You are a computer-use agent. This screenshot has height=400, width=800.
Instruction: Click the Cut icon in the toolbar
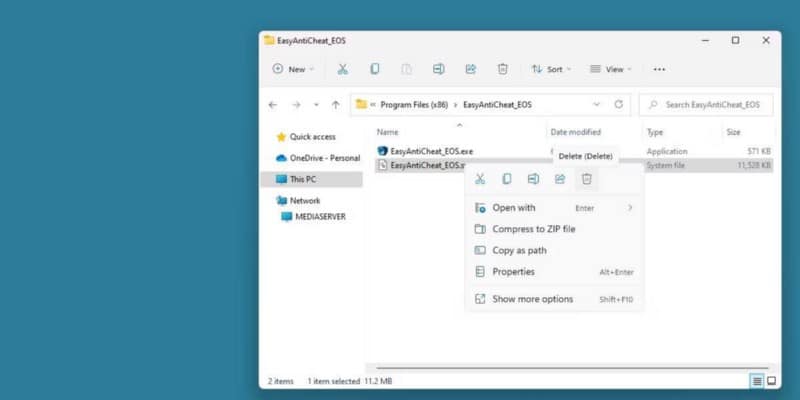click(x=342, y=69)
